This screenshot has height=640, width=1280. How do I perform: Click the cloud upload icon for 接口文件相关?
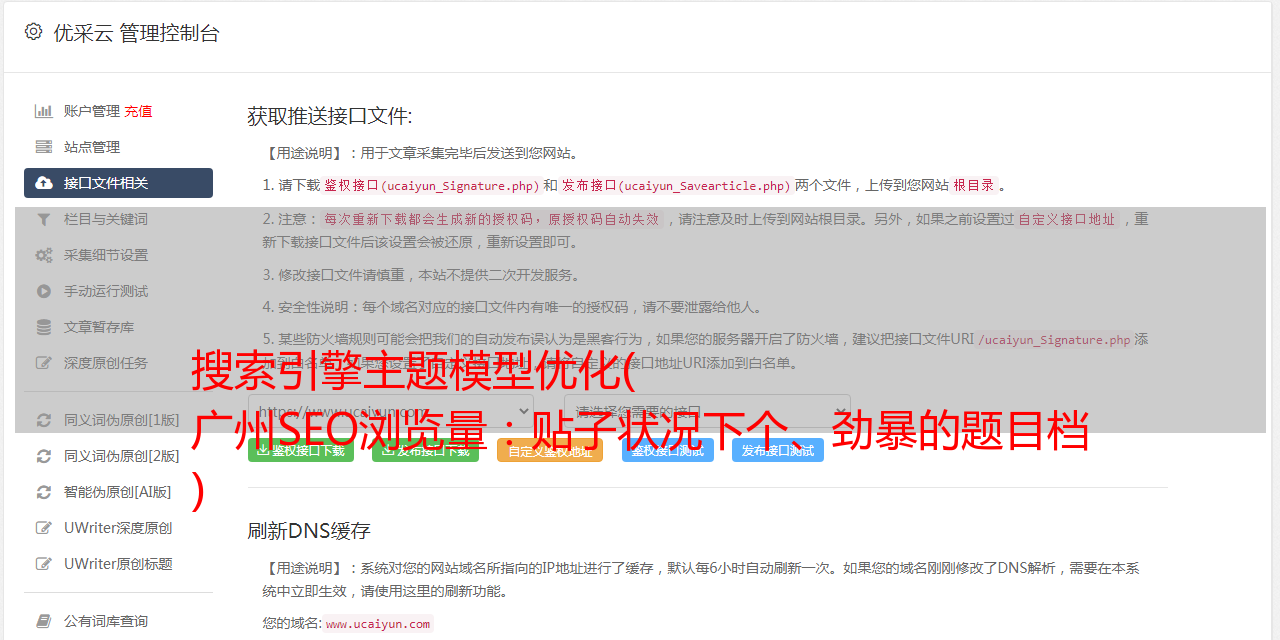click(44, 183)
